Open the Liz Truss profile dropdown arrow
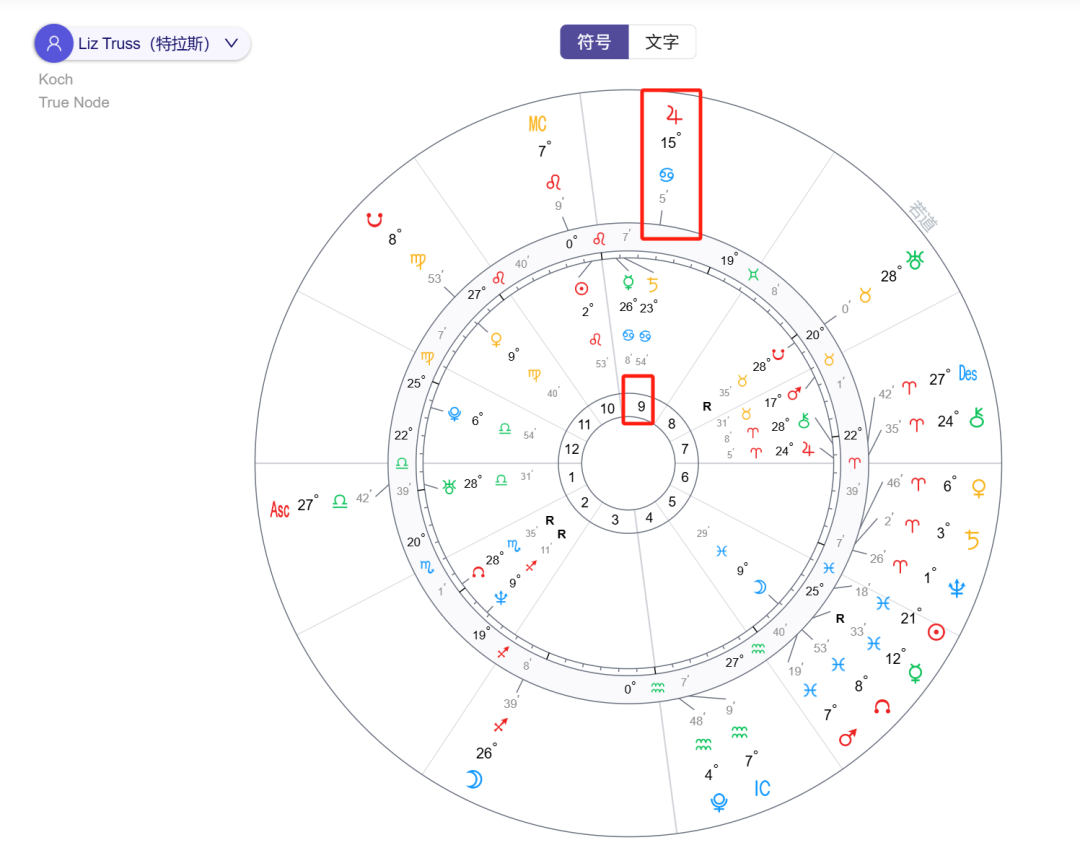Image resolution: width=1080 pixels, height=853 pixels. click(x=231, y=44)
